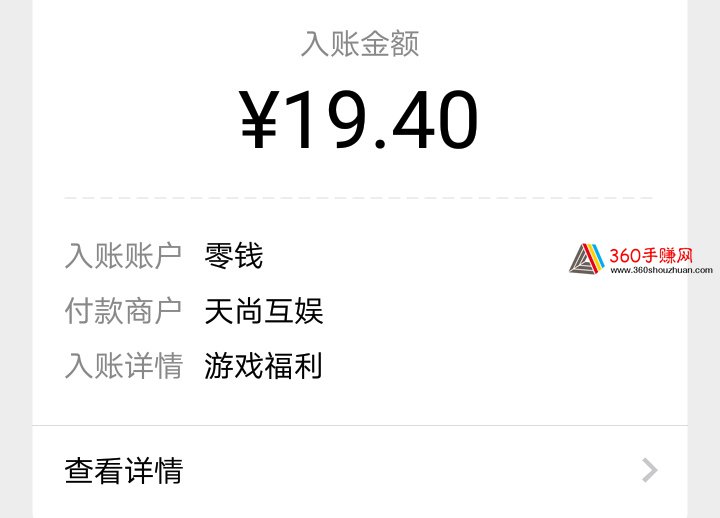Click the 360手赚网 red watermark text
Screen dimensions: 720x518
(651, 255)
